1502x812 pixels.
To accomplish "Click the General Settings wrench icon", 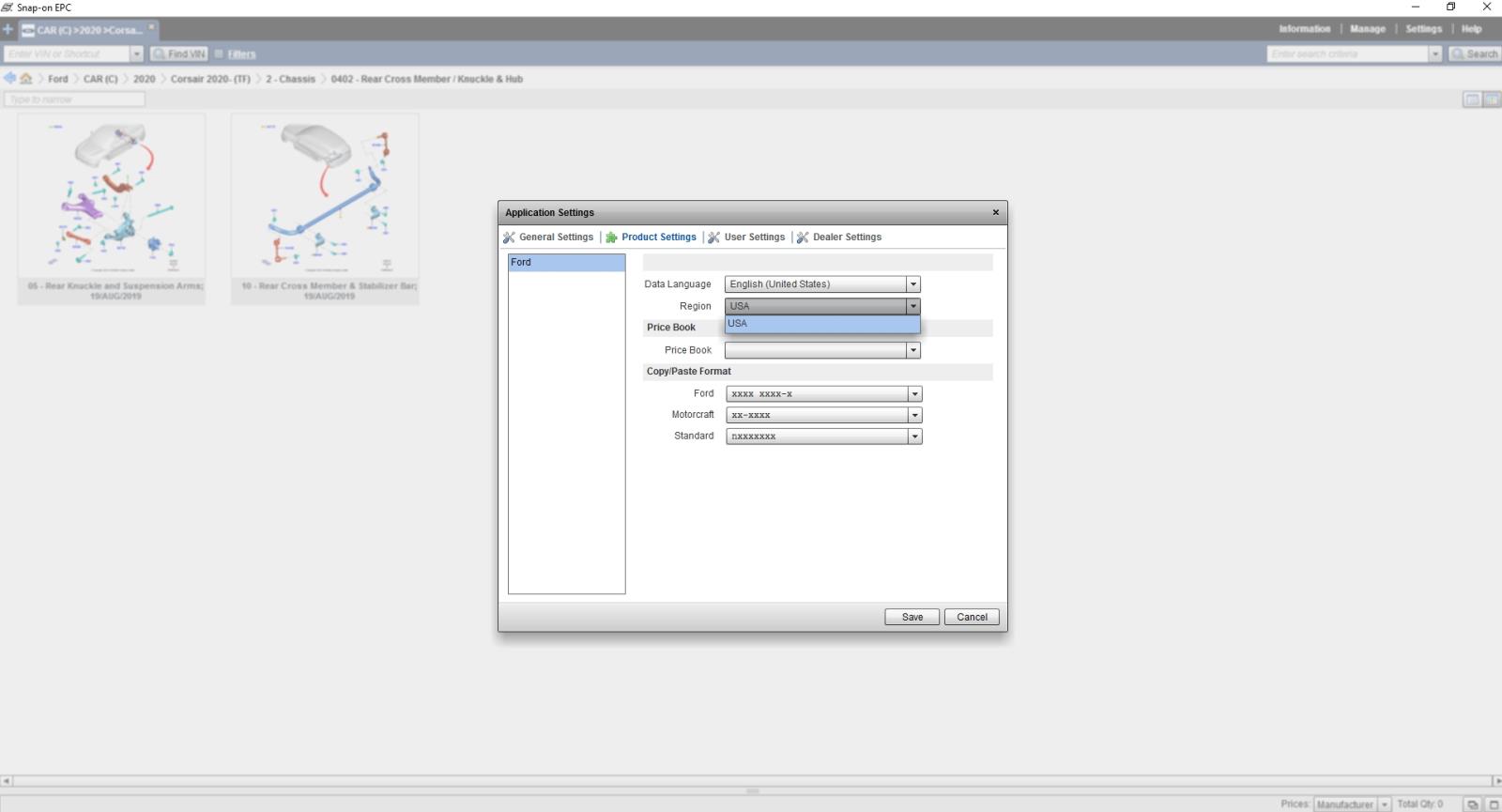I will (x=509, y=237).
